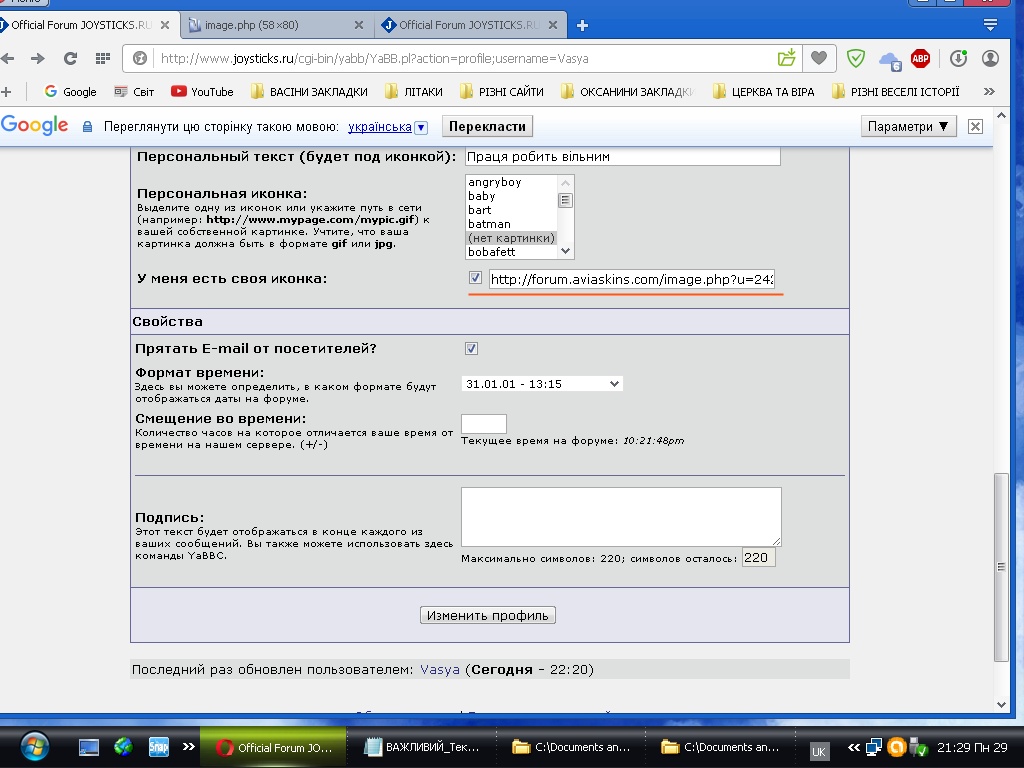The image size is (1024, 768).
Task: Open the YouTube bookmark
Action: coord(202,92)
